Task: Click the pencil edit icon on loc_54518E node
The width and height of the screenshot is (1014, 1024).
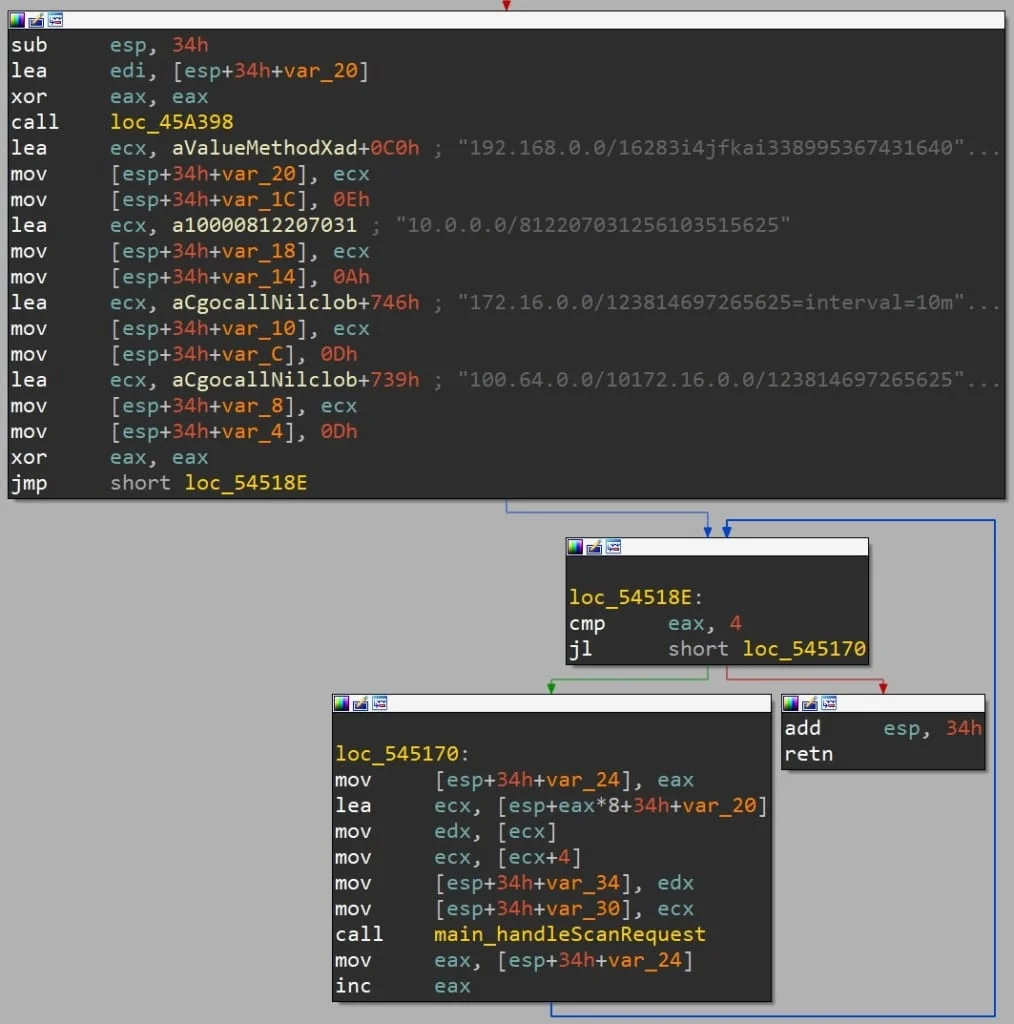Action: [594, 547]
